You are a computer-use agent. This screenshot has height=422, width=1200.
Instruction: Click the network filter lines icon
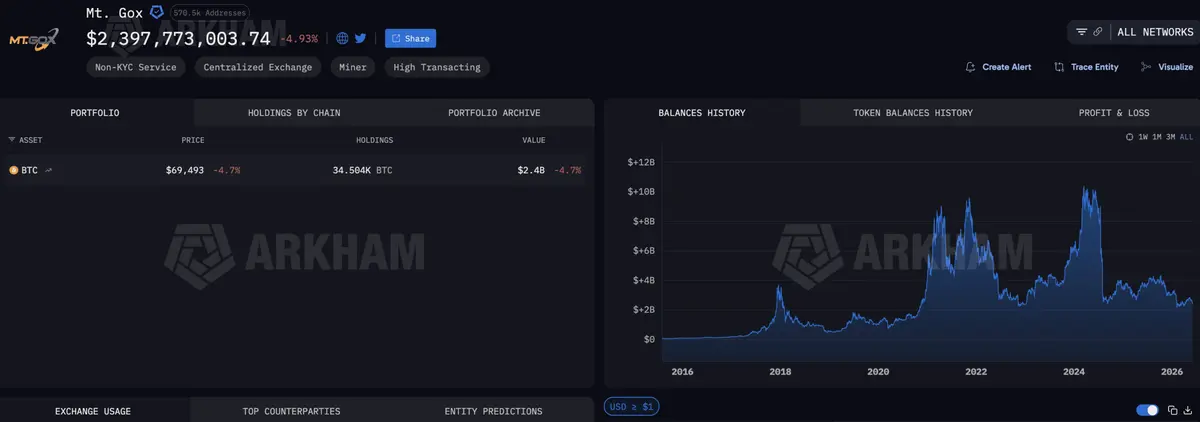pos(1081,32)
